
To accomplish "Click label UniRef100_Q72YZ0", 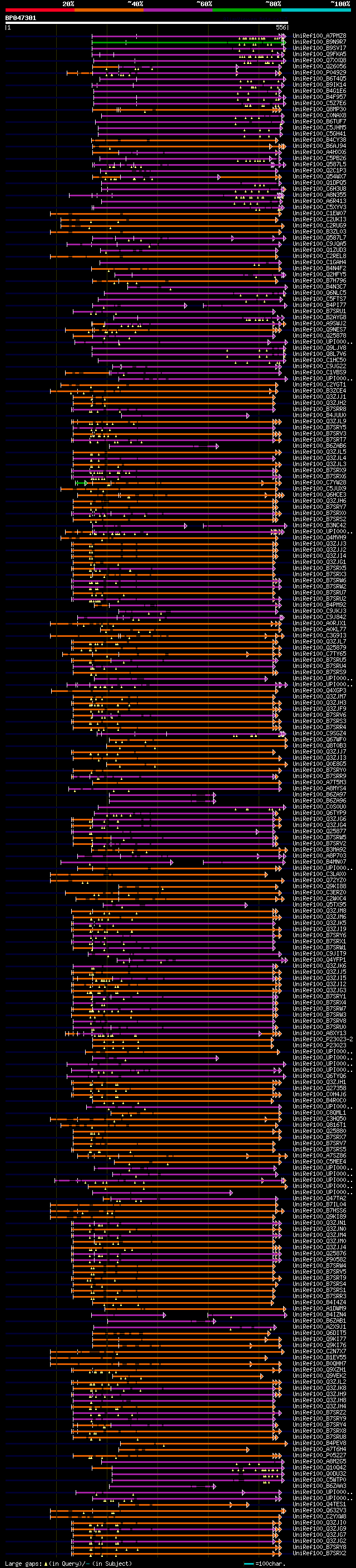I will pos(319,880).
